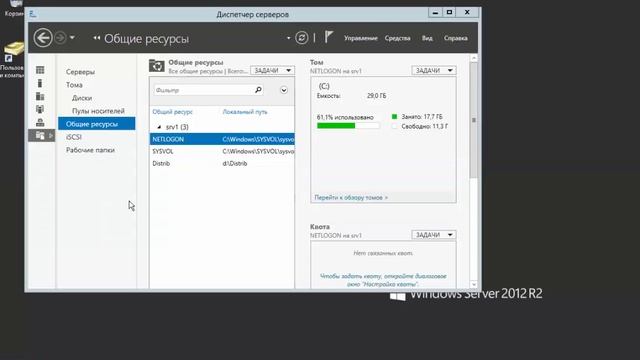Viewport: 640px width, 360px height.
Task: Open iSCSI in the navigation pane
Action: [x=74, y=137]
